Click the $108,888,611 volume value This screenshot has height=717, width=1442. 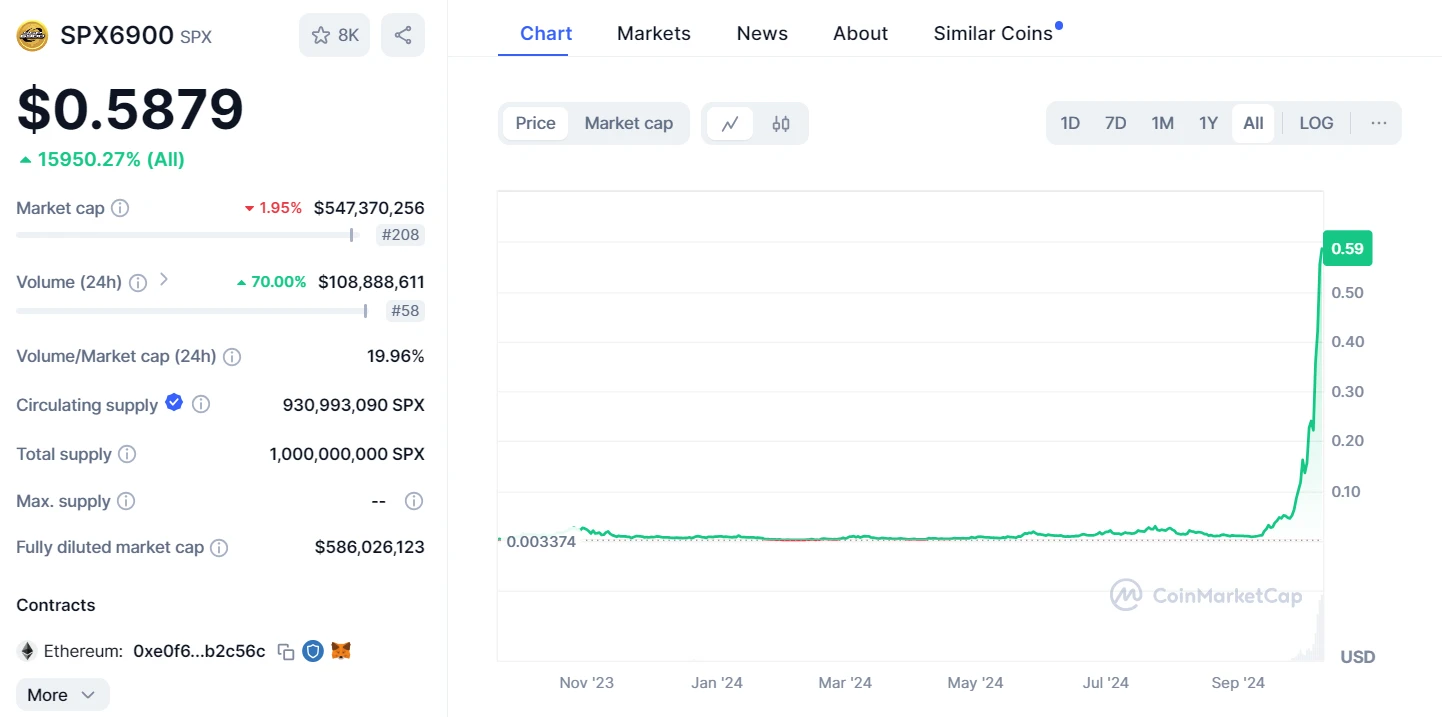tap(371, 282)
